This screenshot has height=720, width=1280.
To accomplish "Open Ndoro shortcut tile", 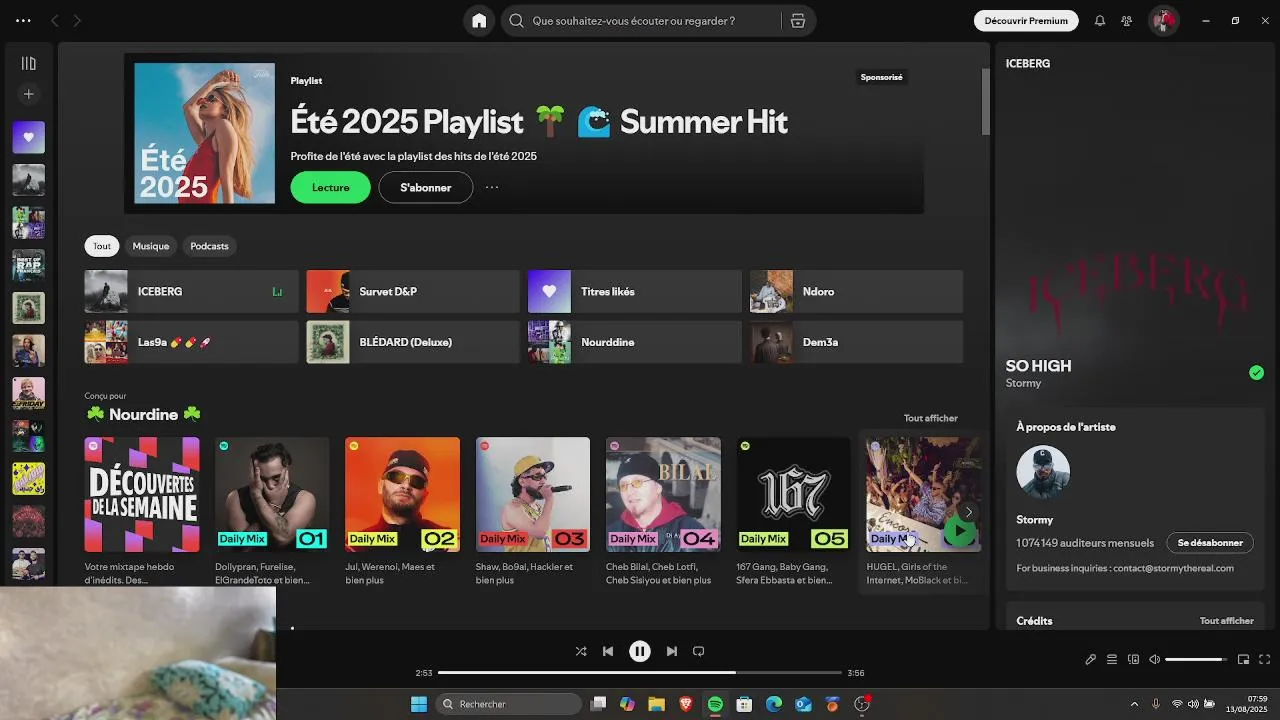I will click(856, 292).
